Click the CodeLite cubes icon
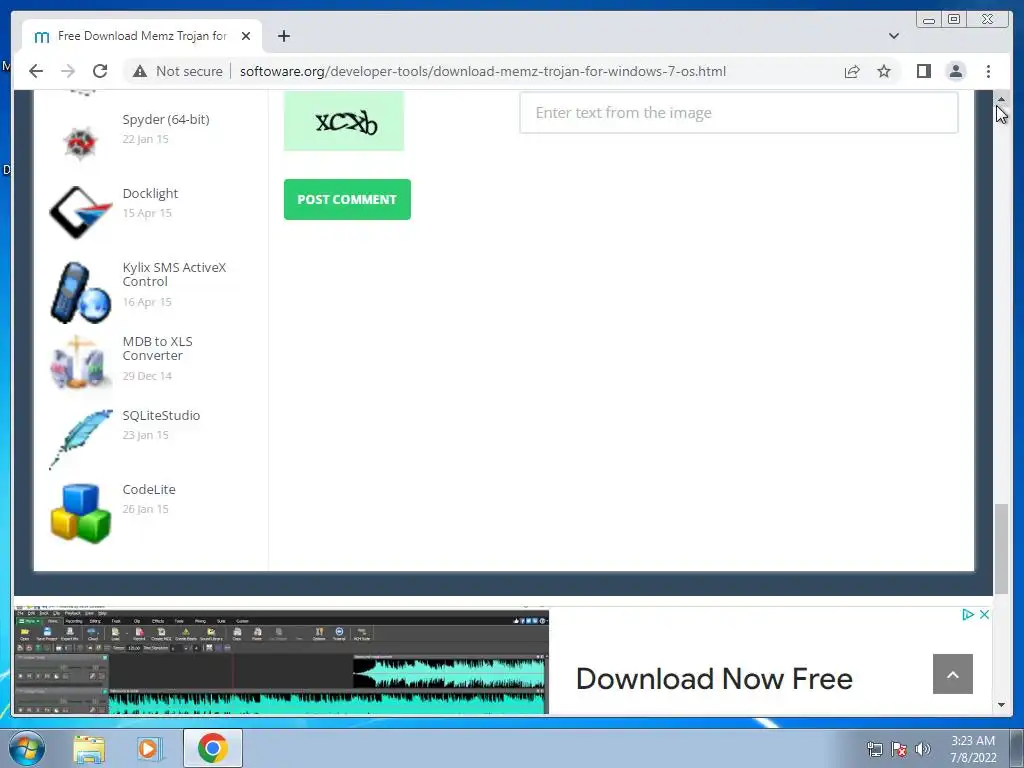The image size is (1024, 768). tap(80, 513)
